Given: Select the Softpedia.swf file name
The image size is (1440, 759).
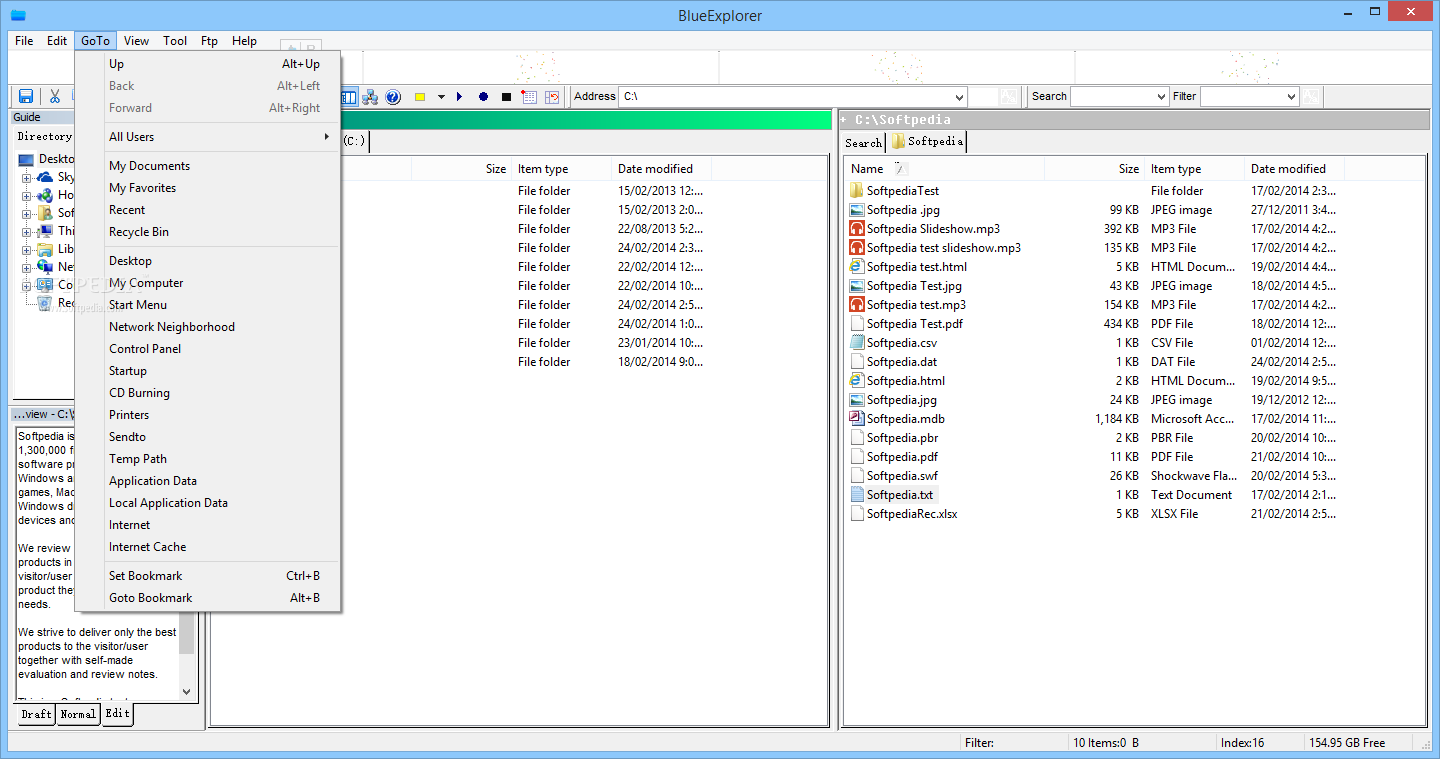Looking at the screenshot, I should (x=902, y=476).
